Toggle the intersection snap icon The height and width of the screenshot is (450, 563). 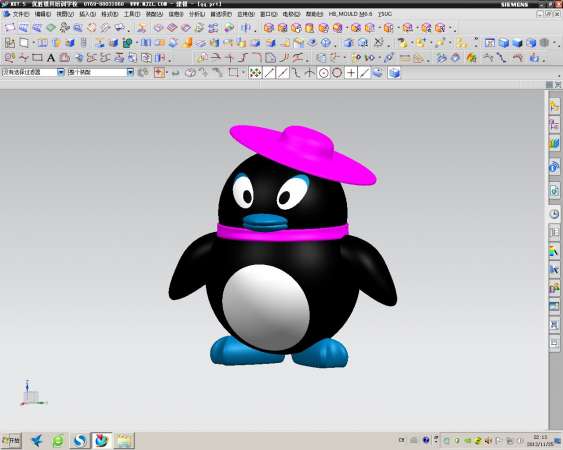[310, 73]
